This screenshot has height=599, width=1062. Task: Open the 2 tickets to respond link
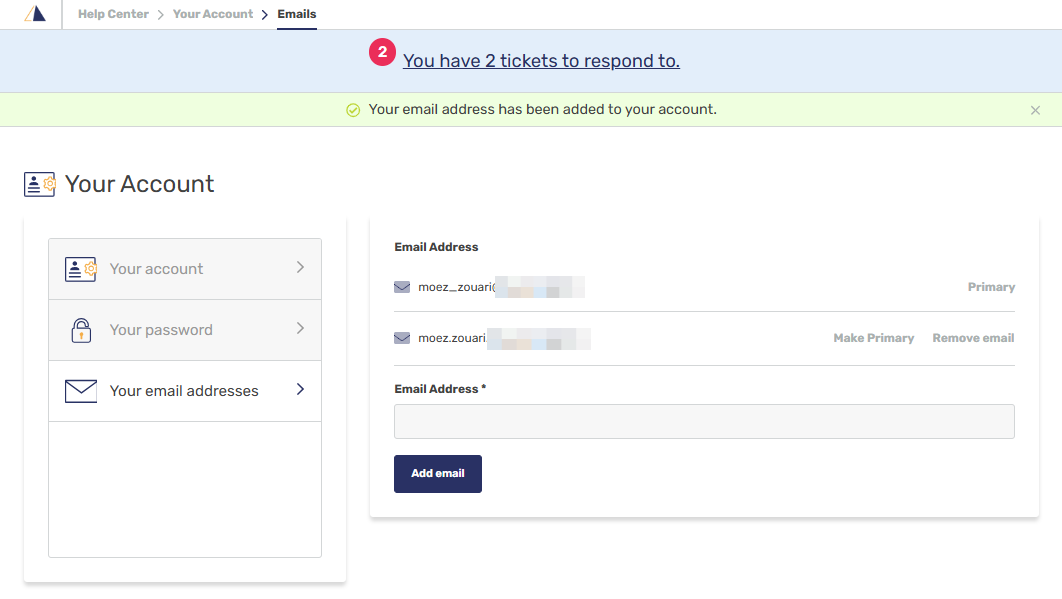tap(541, 61)
